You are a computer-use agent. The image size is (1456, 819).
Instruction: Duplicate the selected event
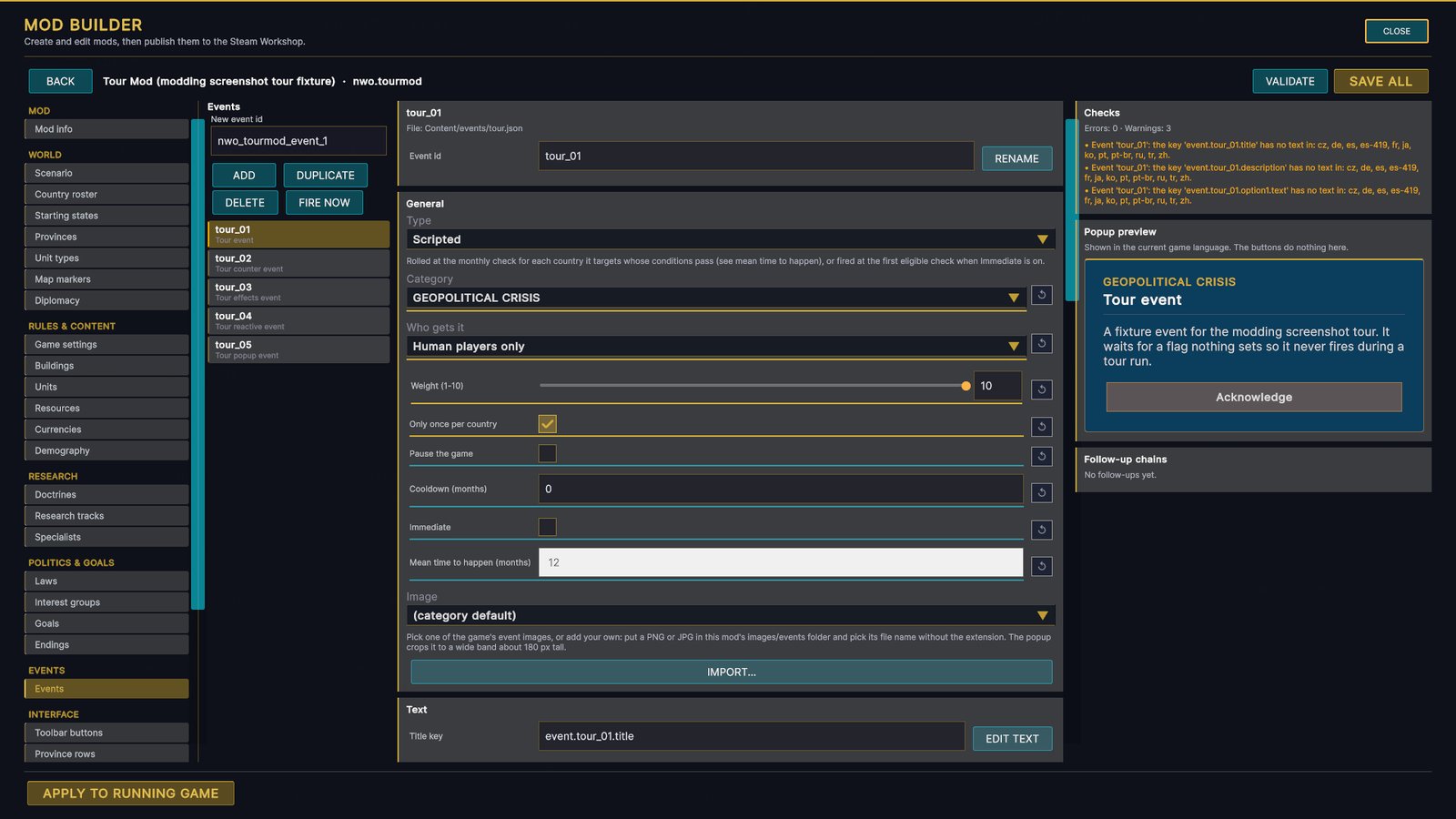pos(326,176)
